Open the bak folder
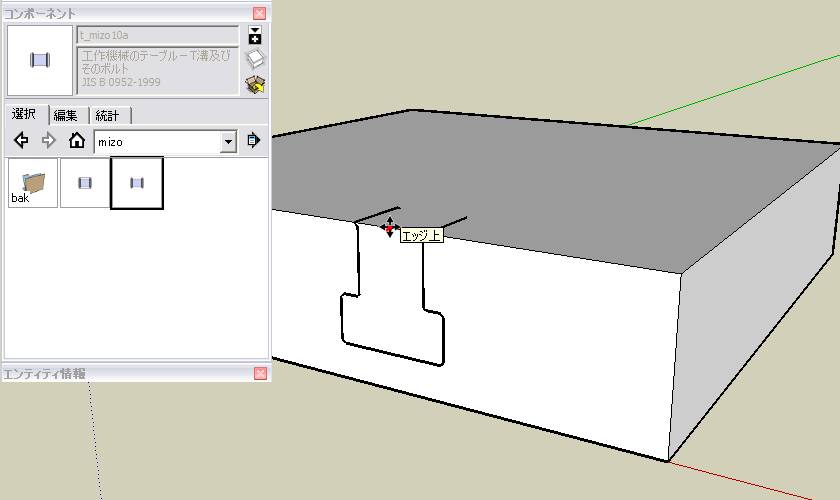 click(33, 183)
